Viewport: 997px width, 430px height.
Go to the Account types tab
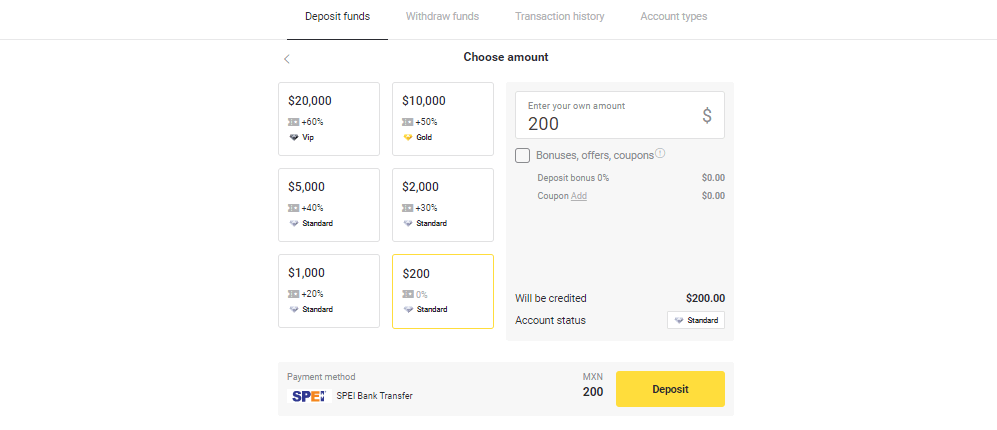[x=674, y=17]
